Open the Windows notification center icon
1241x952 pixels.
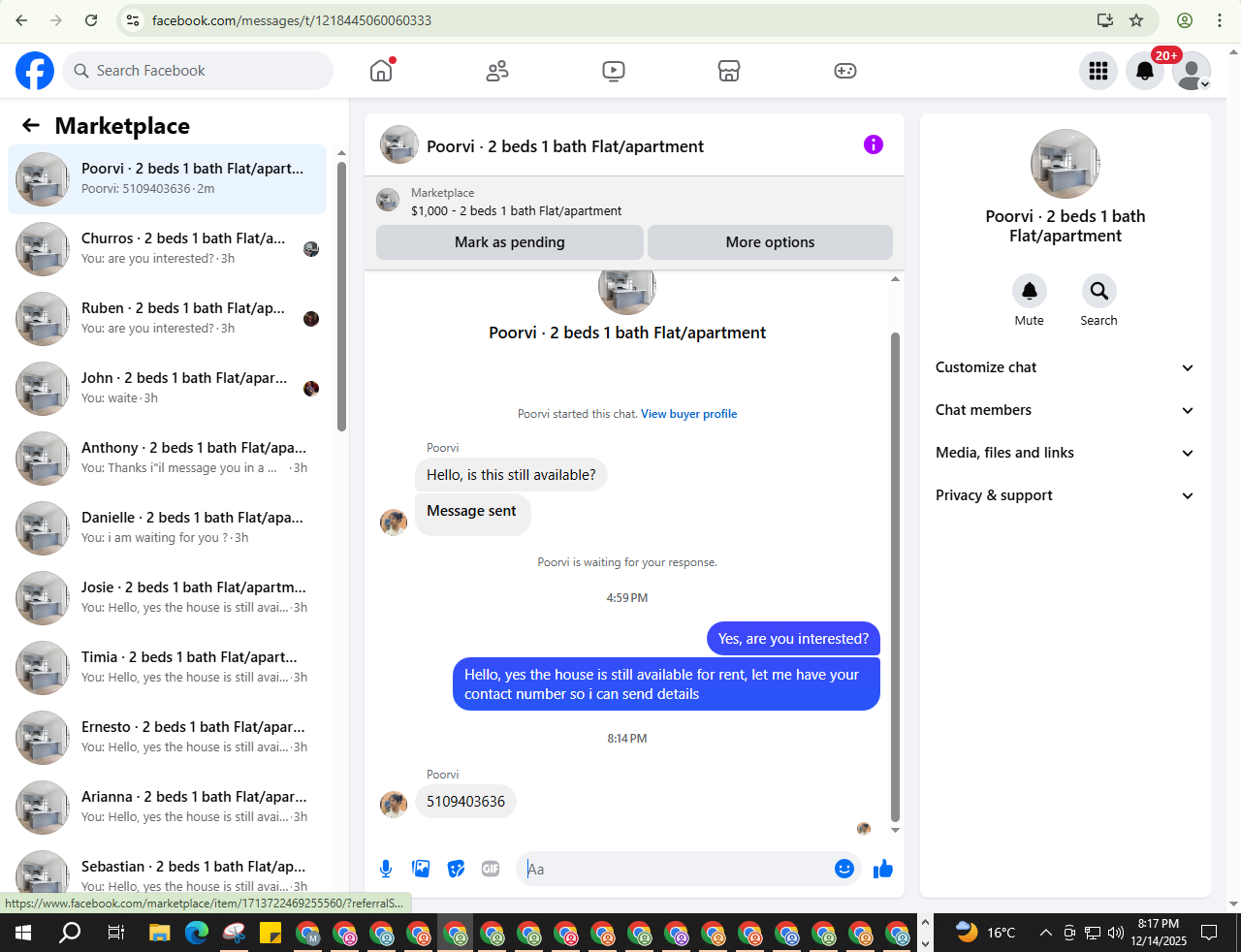coord(1209,933)
